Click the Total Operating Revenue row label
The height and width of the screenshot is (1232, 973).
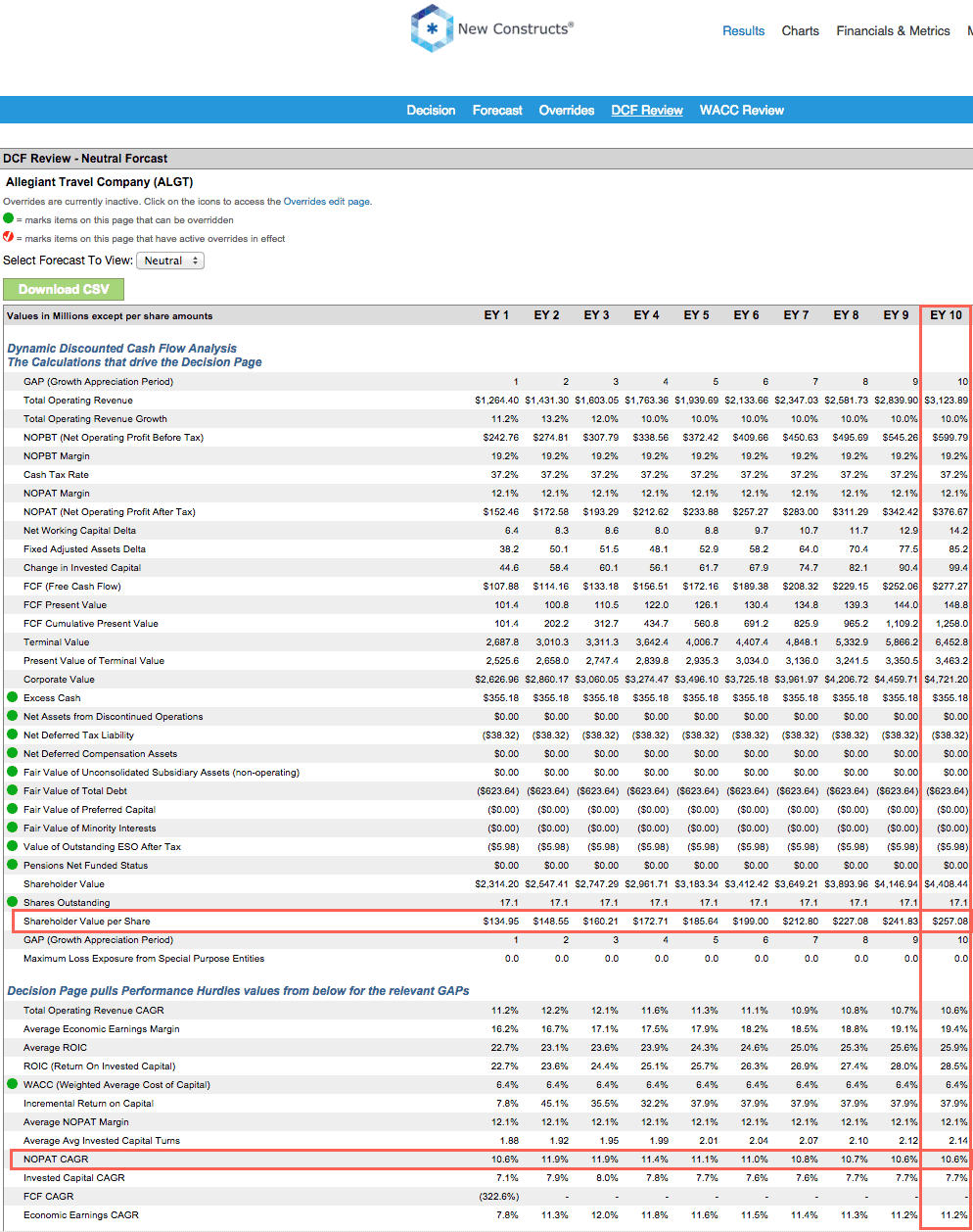click(x=78, y=401)
